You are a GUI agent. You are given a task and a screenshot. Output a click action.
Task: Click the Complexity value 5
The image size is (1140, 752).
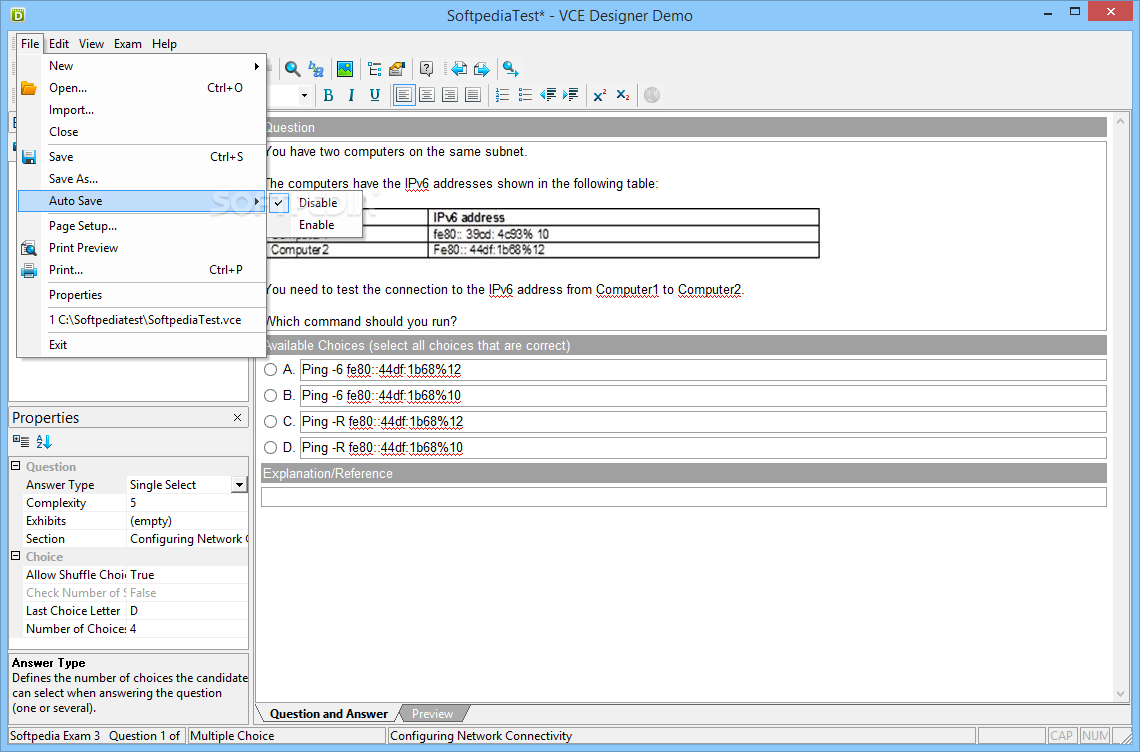[188, 503]
